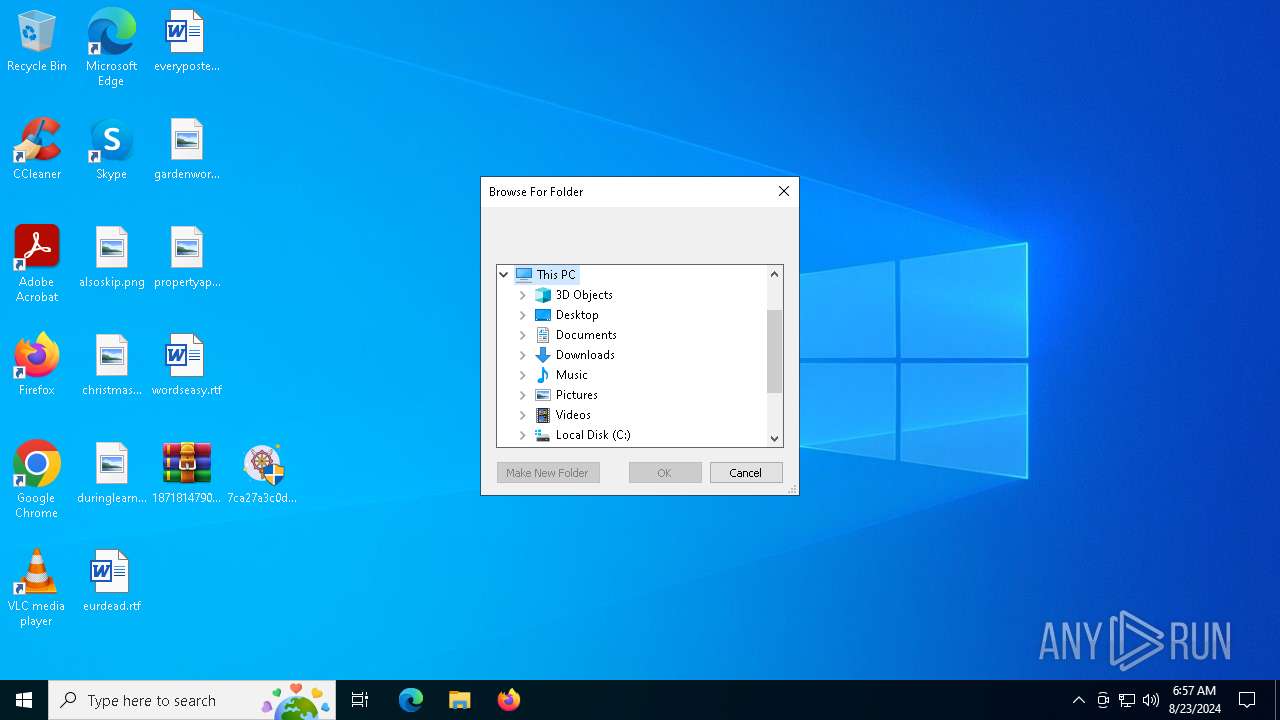The width and height of the screenshot is (1280, 720).
Task: Select the wordseasy.rtf document icon
Action: point(186,366)
